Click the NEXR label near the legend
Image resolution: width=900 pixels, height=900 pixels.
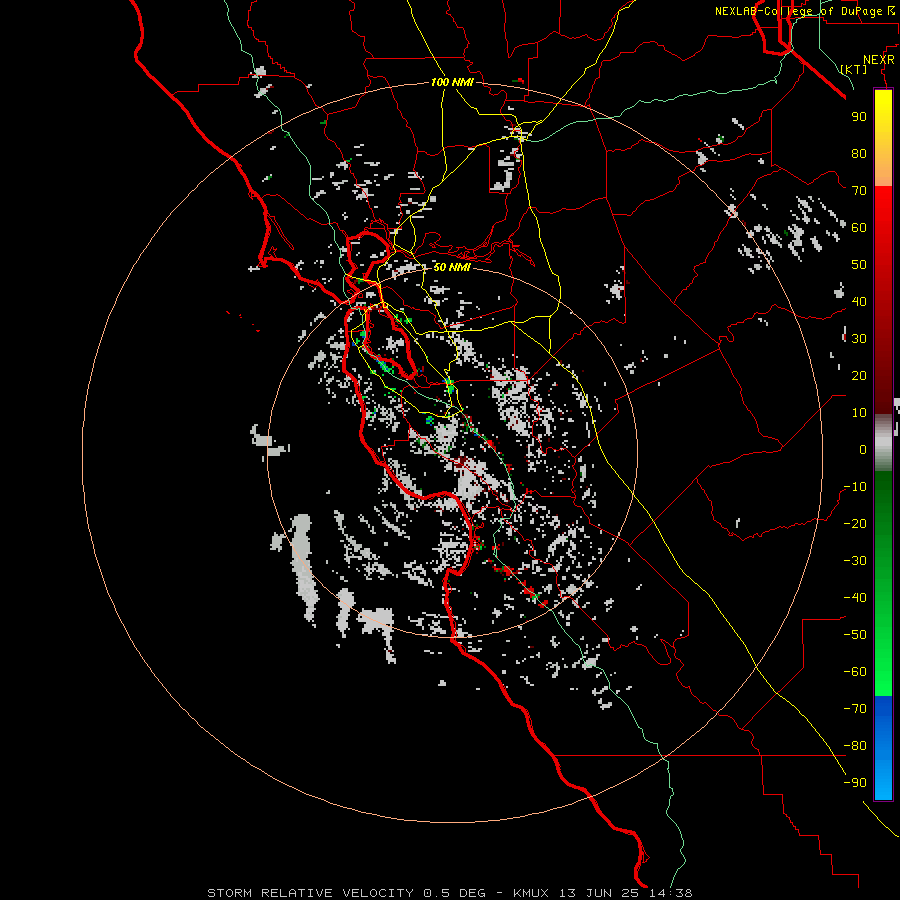click(x=879, y=60)
